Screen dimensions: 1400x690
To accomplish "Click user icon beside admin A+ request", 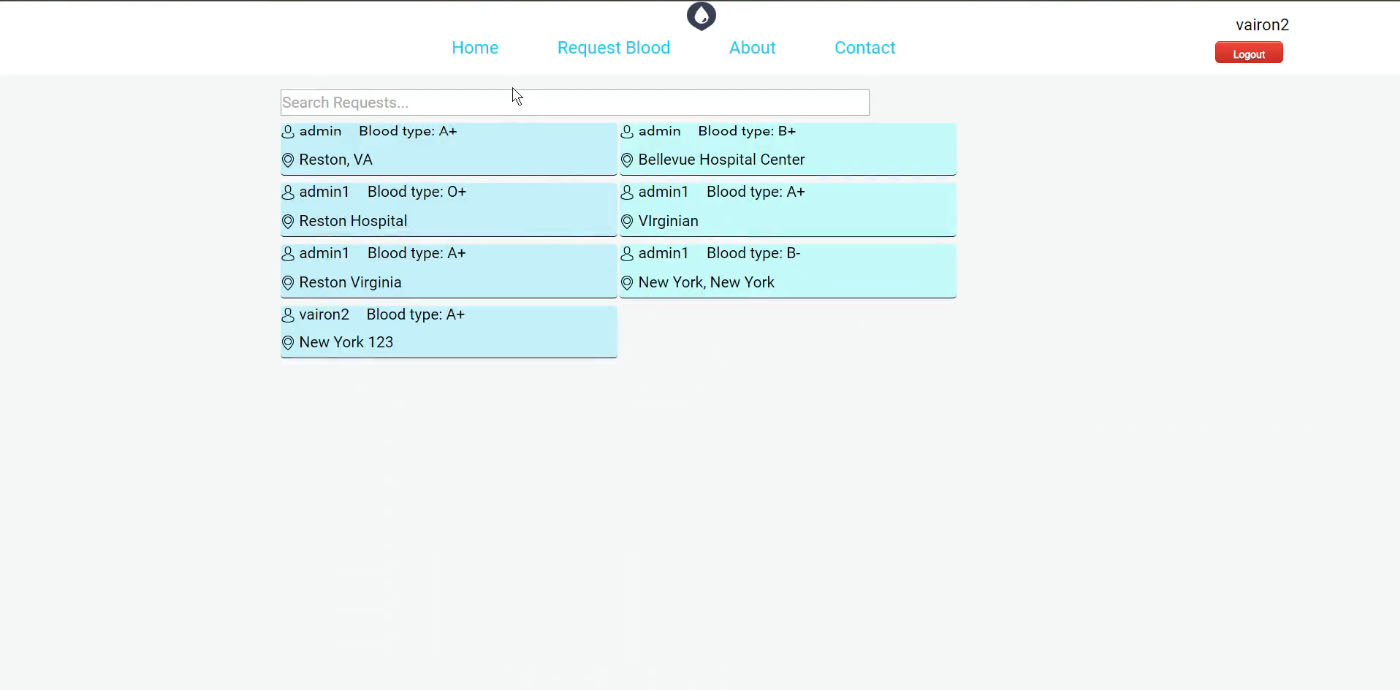I will coord(288,132).
